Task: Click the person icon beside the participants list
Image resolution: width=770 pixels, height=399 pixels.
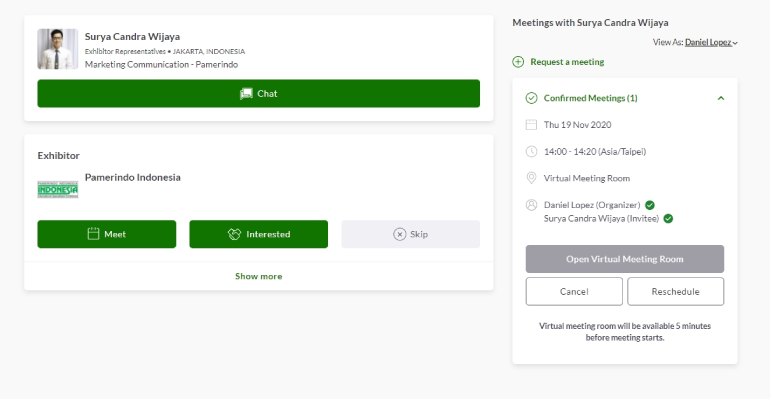Action: [531, 205]
